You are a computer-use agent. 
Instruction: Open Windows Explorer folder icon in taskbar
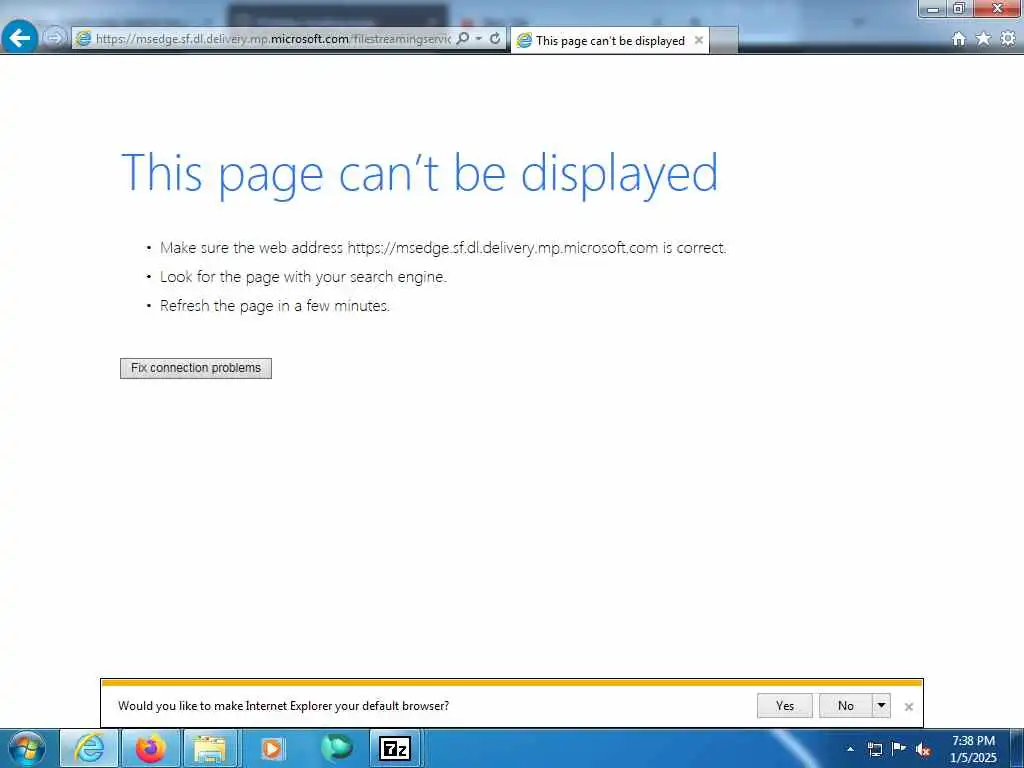click(210, 748)
